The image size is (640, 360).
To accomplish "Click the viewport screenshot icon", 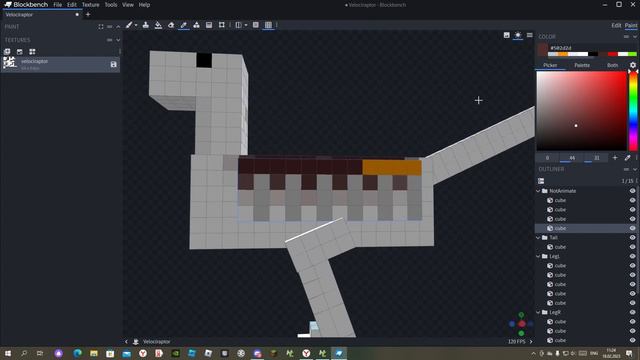I will [507, 35].
